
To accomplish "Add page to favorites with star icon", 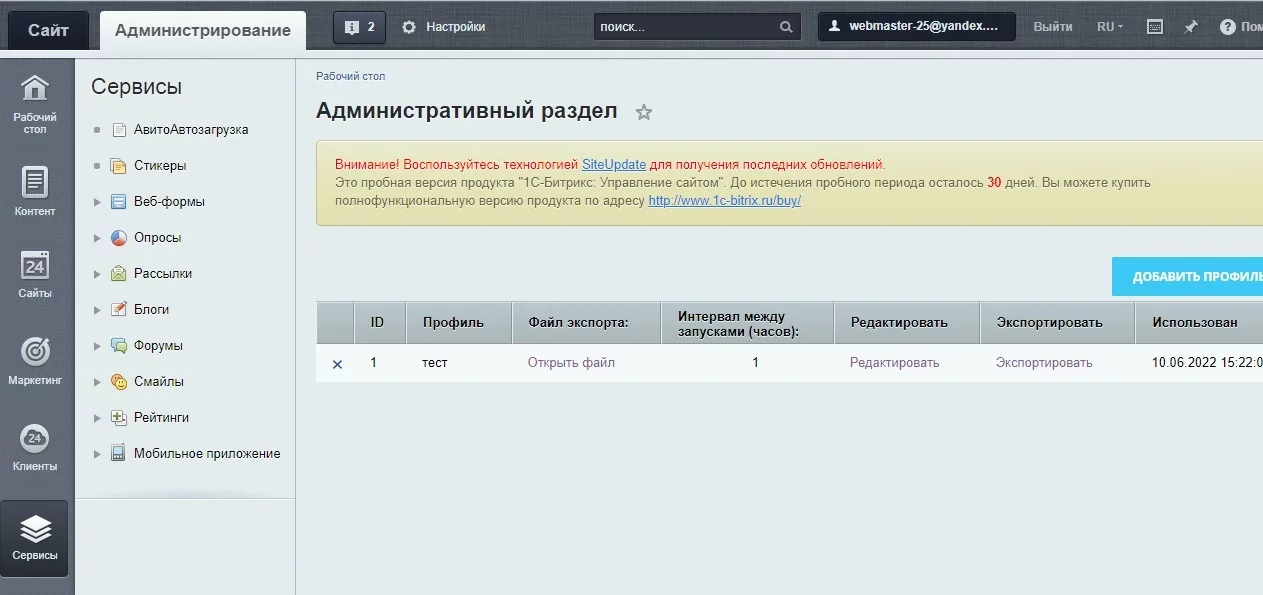I will [644, 112].
